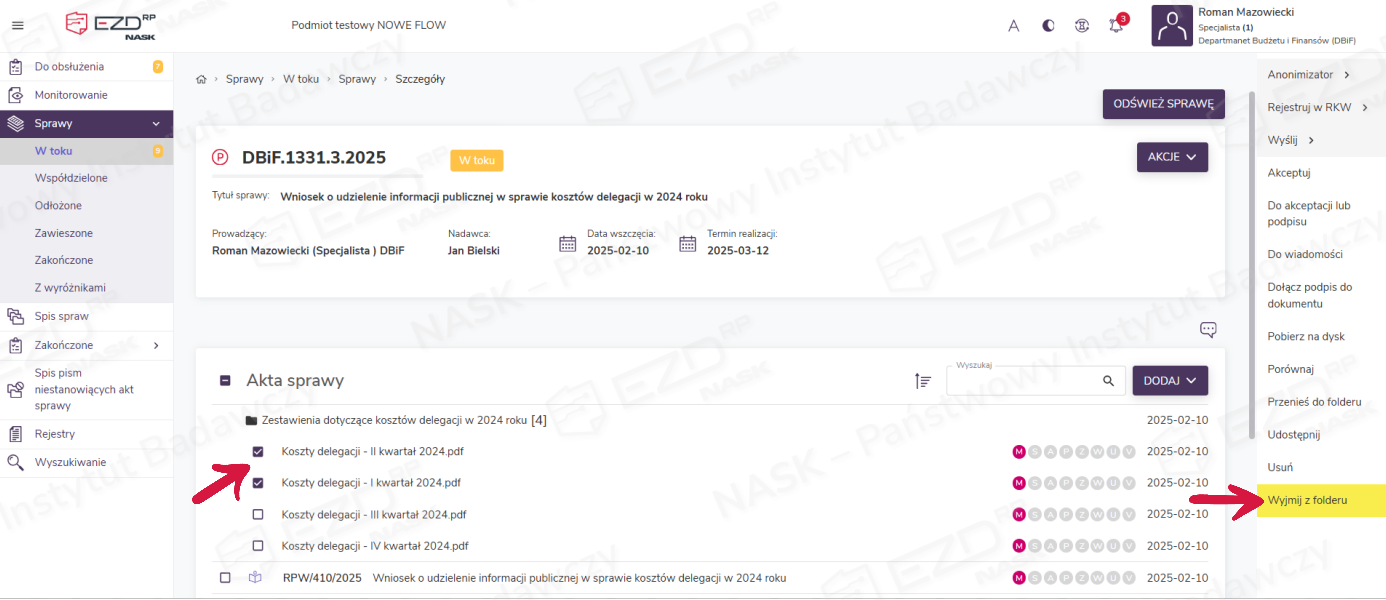The width and height of the screenshot is (1386, 600).
Task: Open the comments chat bubble icon
Action: tap(1208, 330)
